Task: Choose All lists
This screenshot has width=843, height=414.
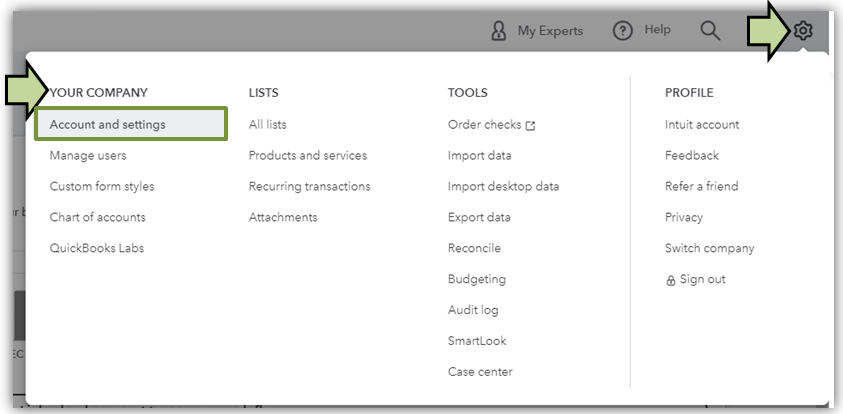Action: click(267, 124)
